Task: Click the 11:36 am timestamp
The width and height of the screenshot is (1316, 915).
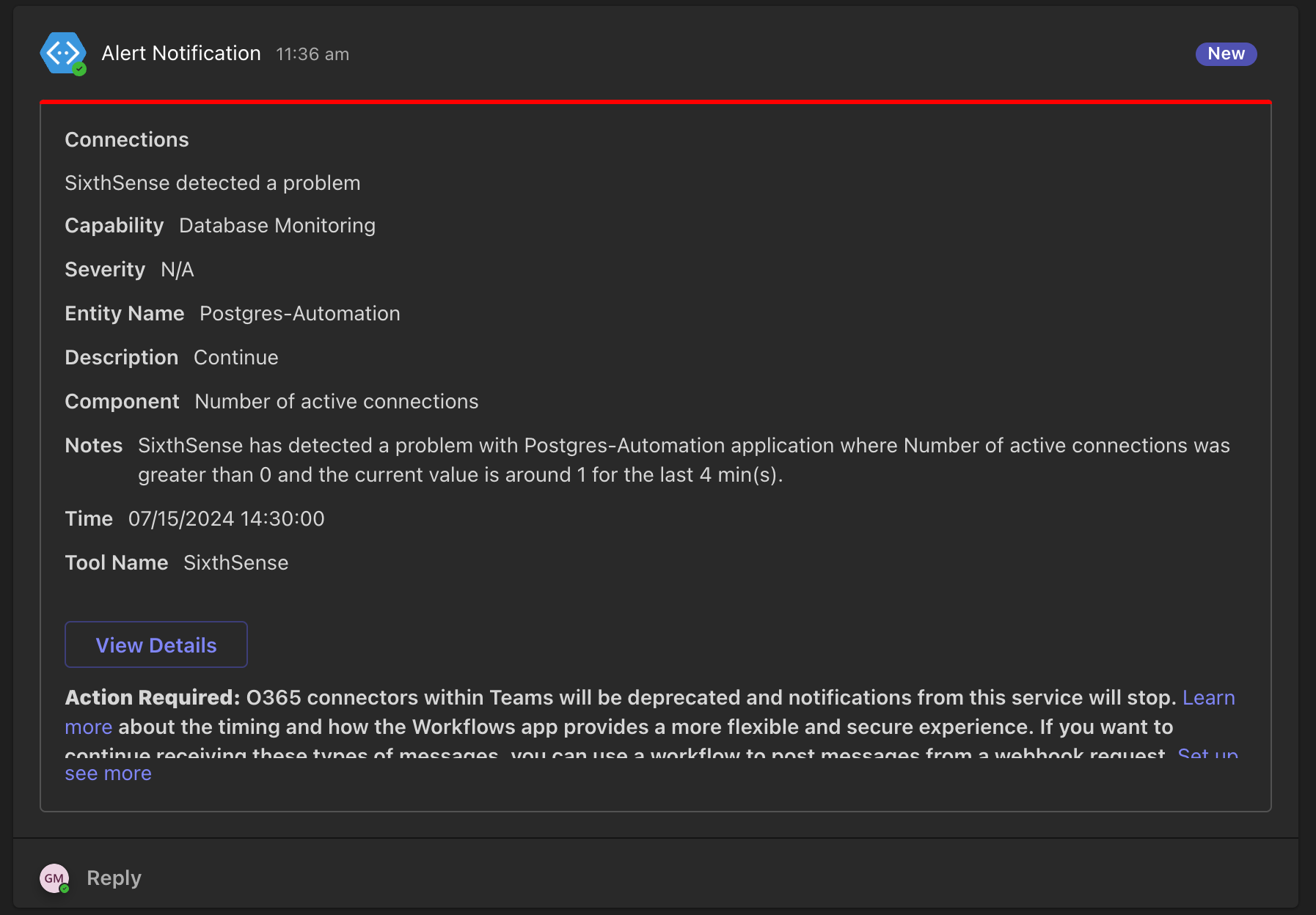Action: tap(312, 54)
